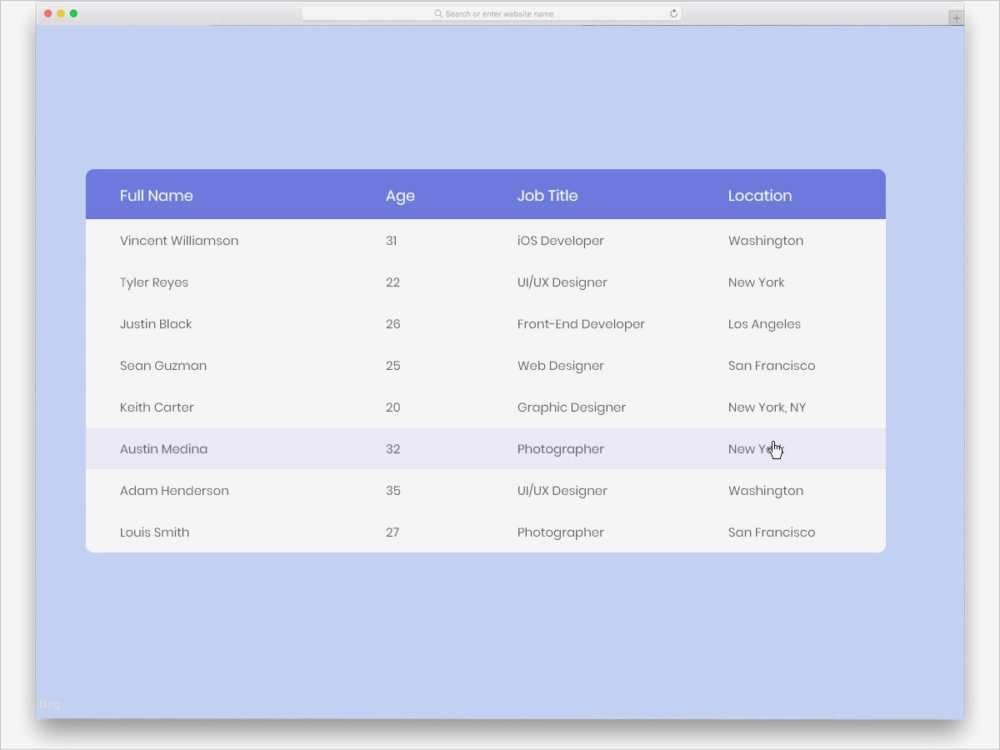
Task: Click age 35 in Adam Henderson's row
Action: click(x=393, y=490)
